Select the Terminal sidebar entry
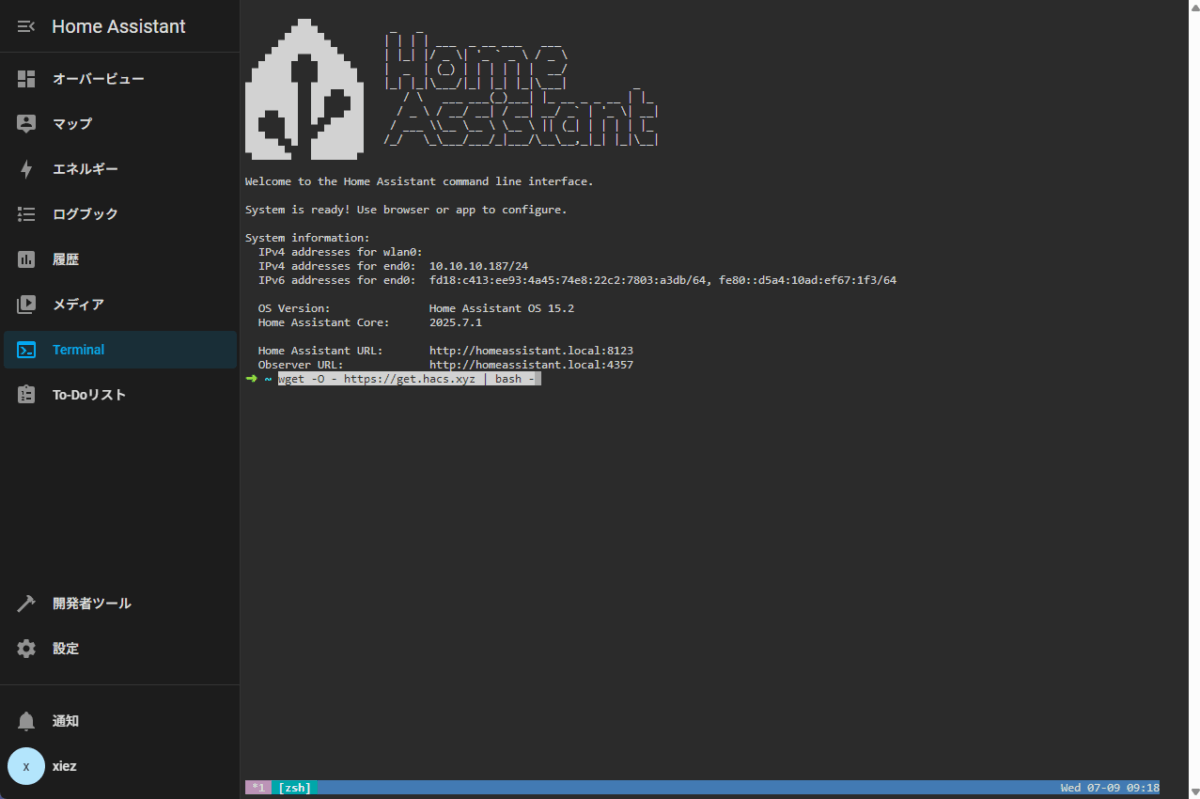Image resolution: width=1200 pixels, height=799 pixels. click(120, 349)
